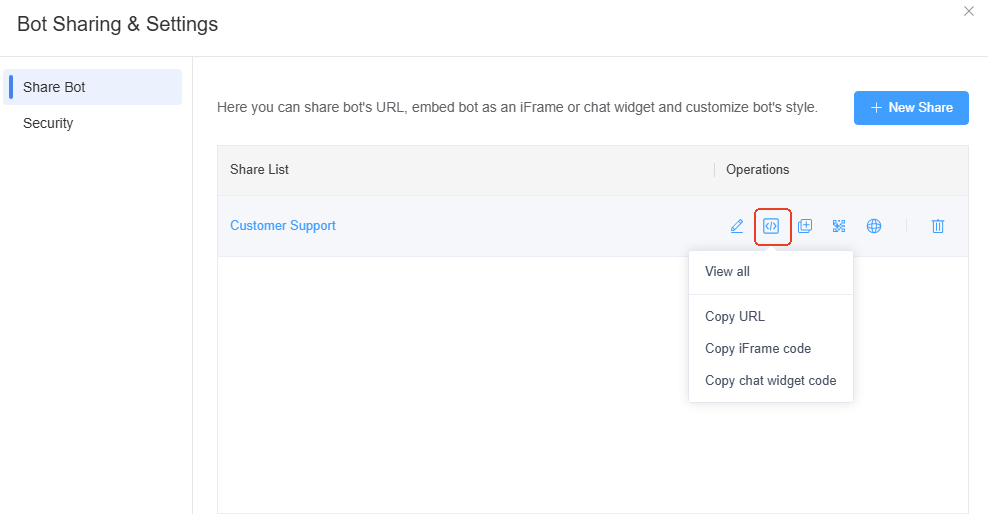
Task: Click the New Share button
Action: click(911, 108)
